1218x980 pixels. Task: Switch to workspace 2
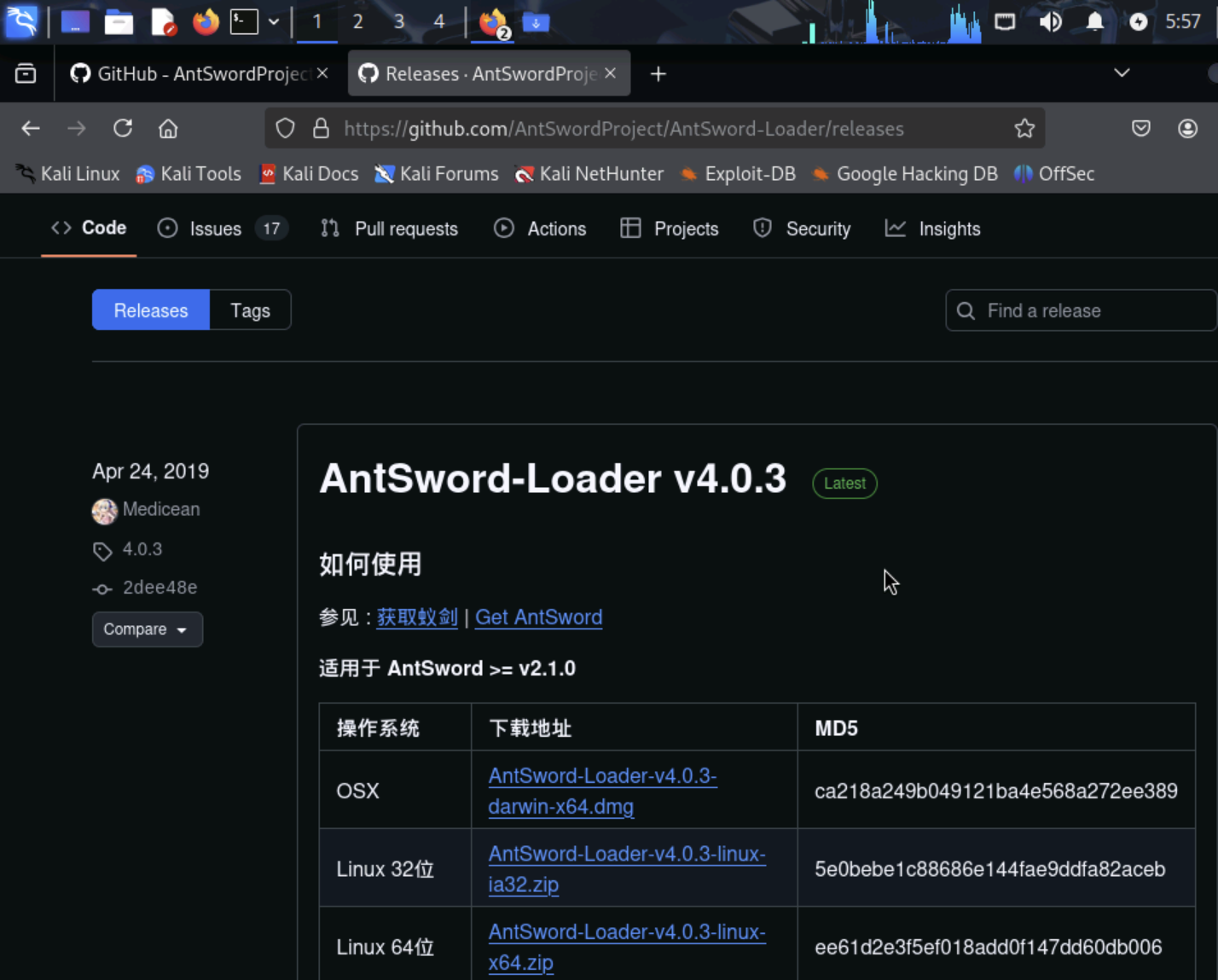pyautogui.click(x=357, y=22)
